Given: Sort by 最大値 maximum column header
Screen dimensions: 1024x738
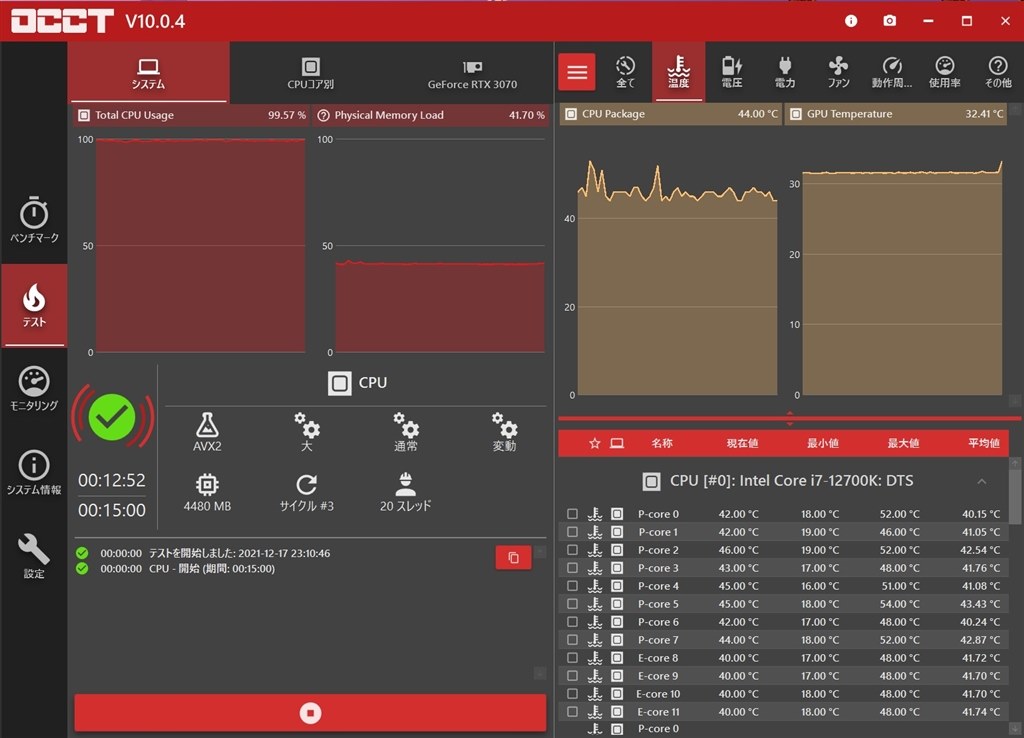Looking at the screenshot, I should [903, 443].
